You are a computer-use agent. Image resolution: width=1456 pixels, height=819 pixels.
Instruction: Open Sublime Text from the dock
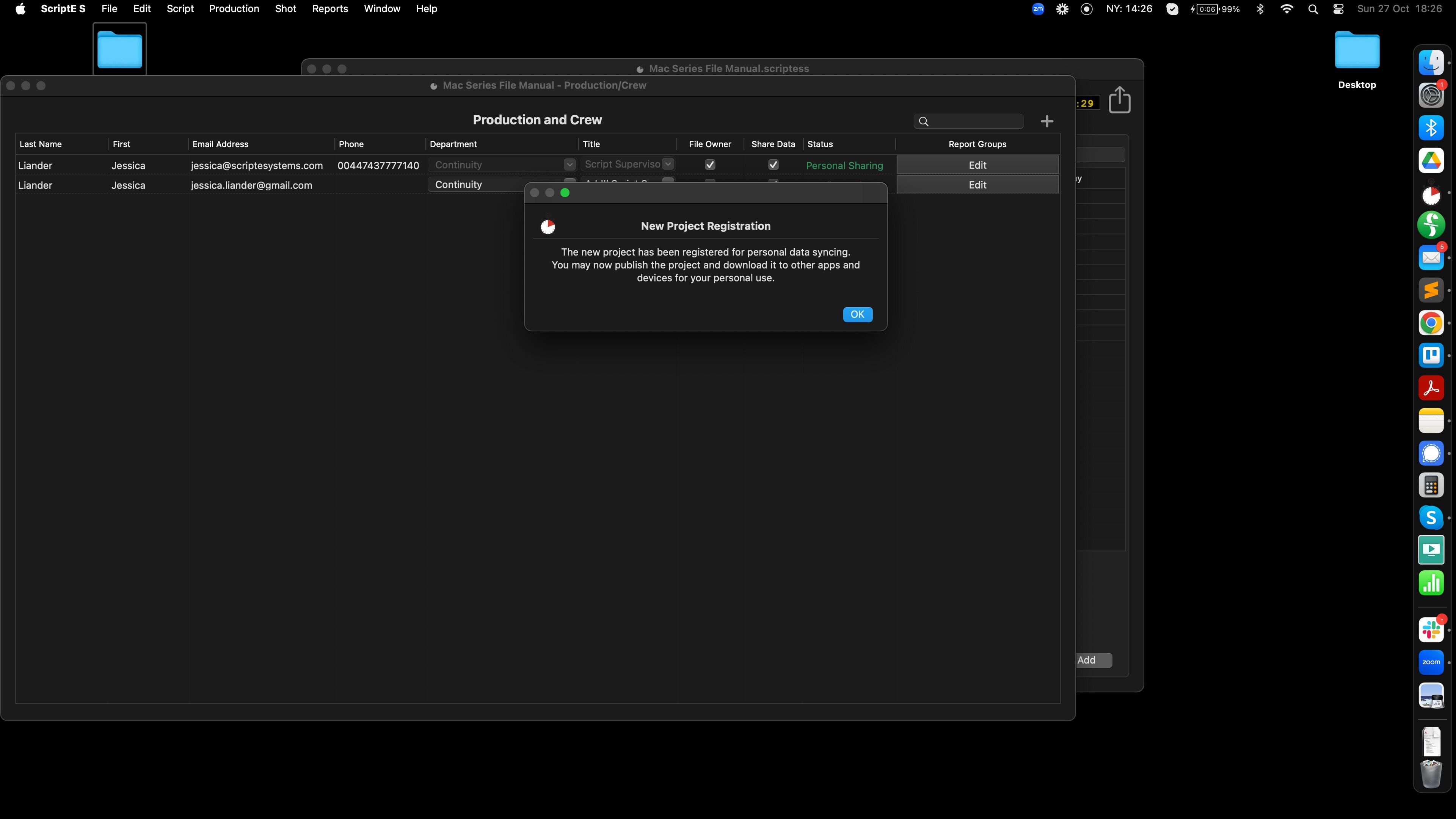1431,290
